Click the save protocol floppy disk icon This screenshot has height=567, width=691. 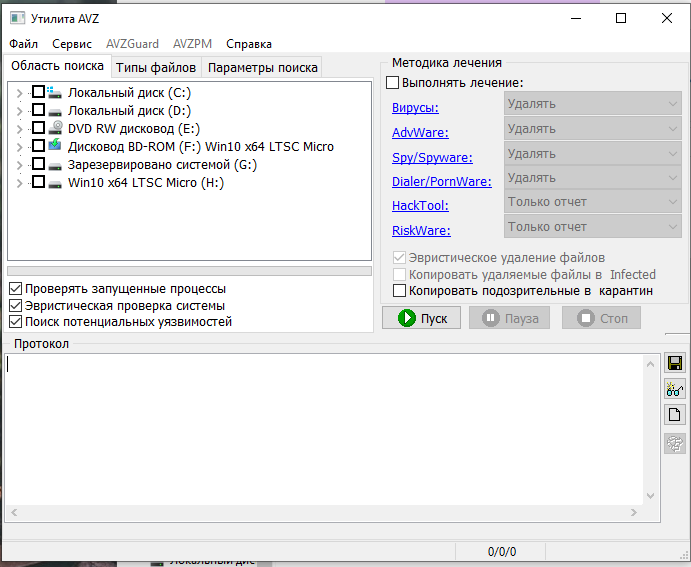[x=675, y=363]
